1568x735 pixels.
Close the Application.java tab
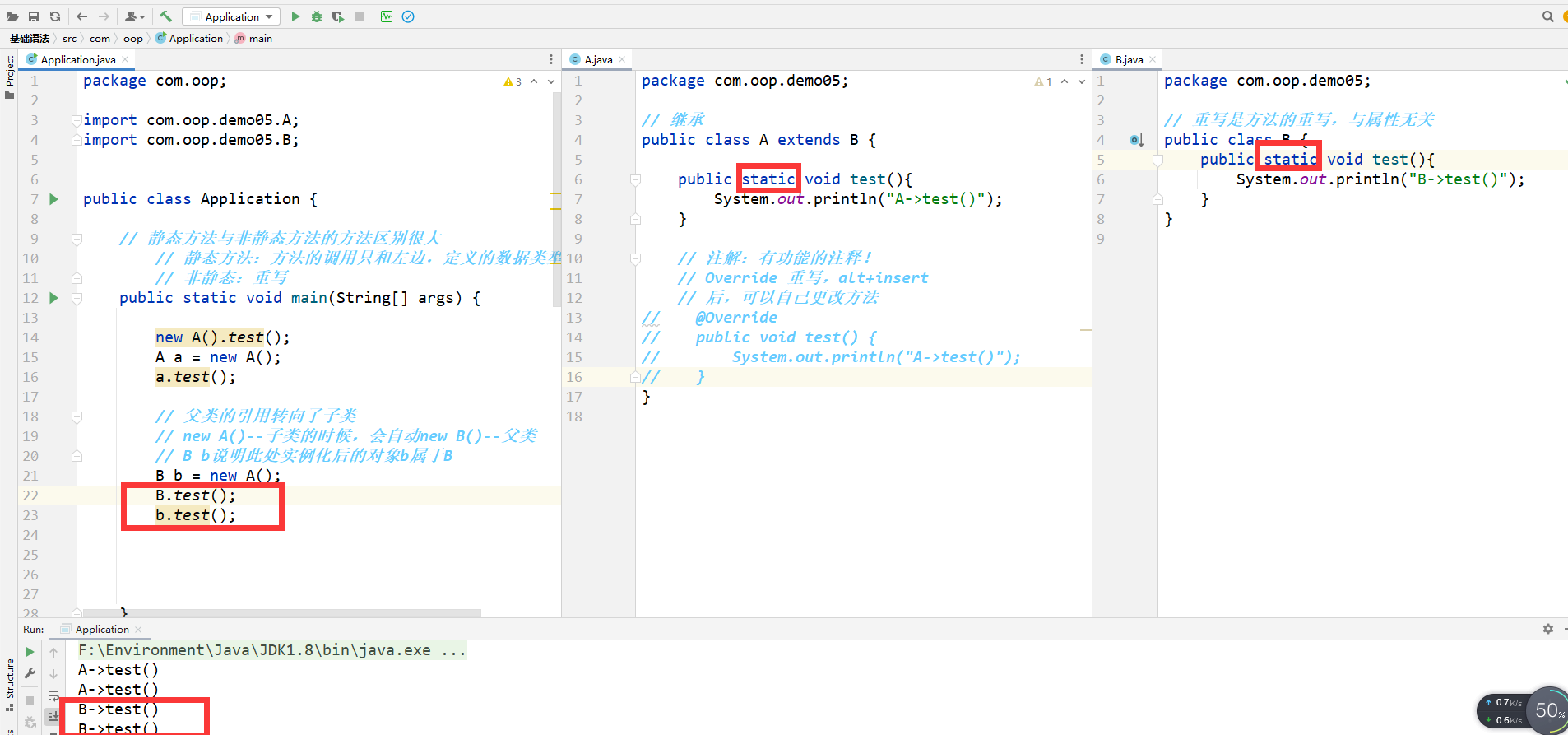(125, 59)
